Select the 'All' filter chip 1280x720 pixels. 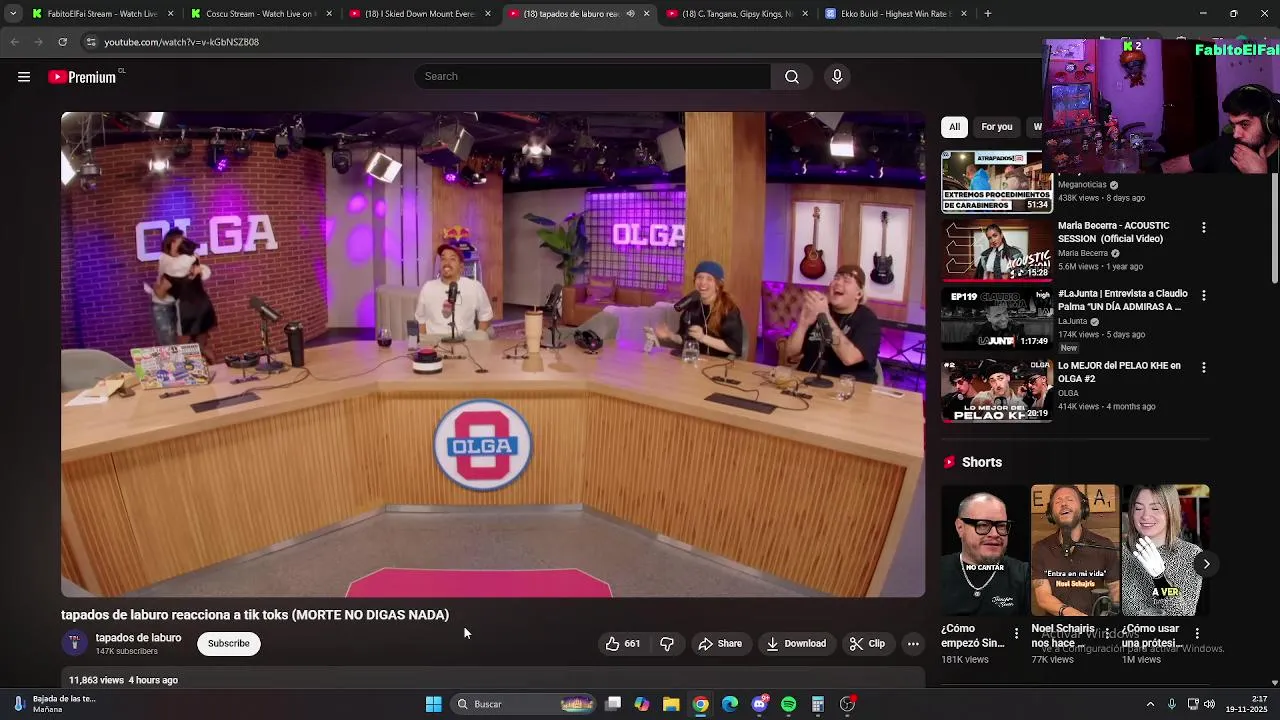click(x=954, y=127)
